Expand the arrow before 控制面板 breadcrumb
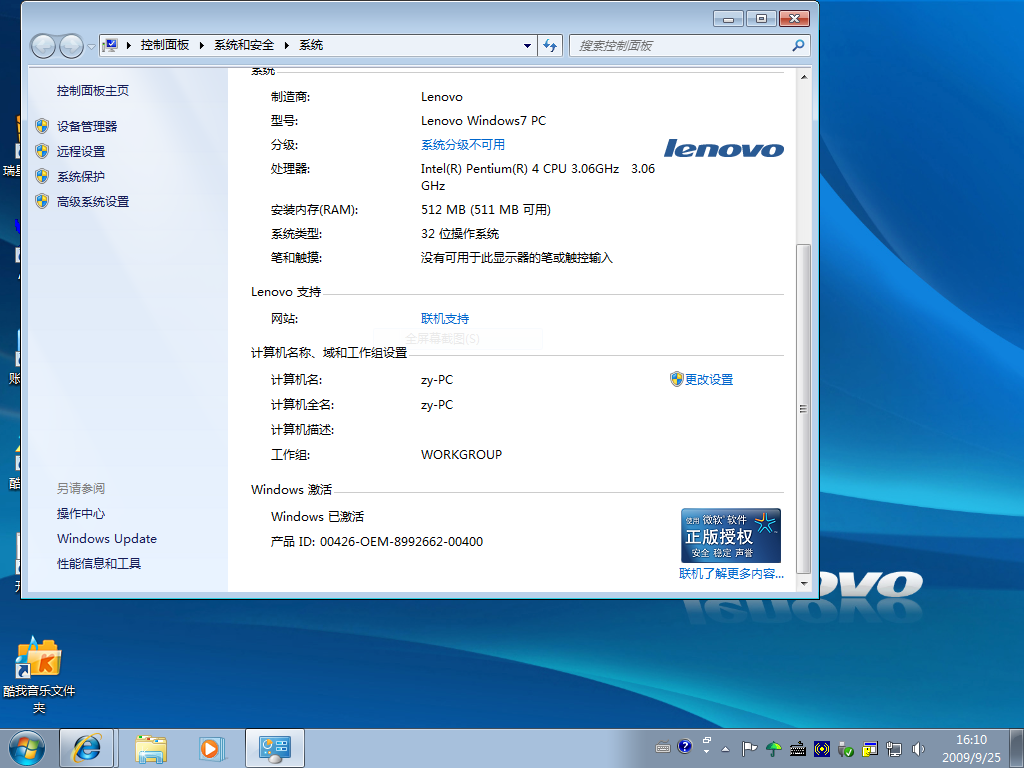This screenshot has width=1024, height=768. pos(129,45)
